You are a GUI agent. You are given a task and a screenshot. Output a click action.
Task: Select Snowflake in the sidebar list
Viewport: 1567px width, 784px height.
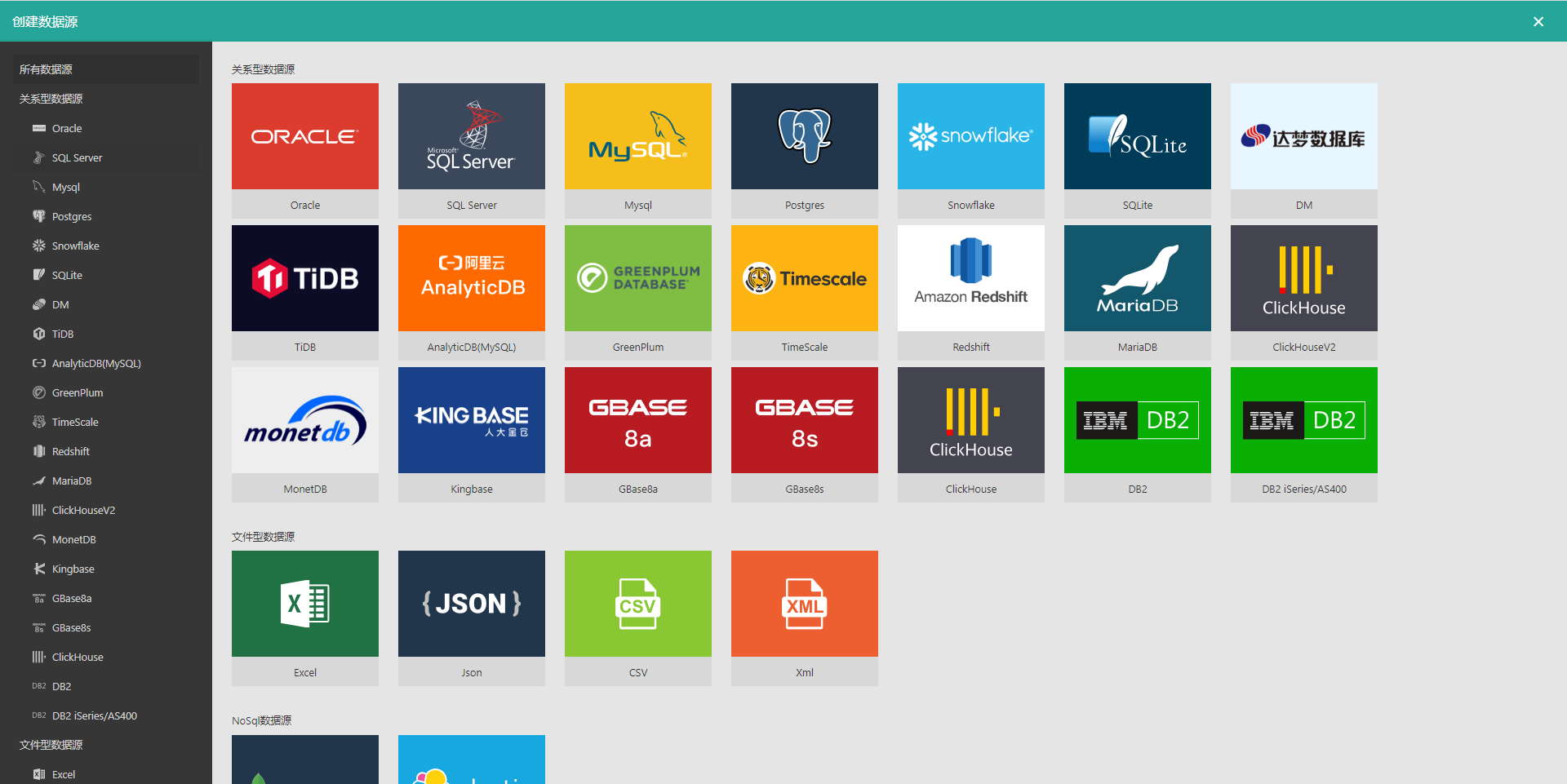pyautogui.click(x=106, y=246)
